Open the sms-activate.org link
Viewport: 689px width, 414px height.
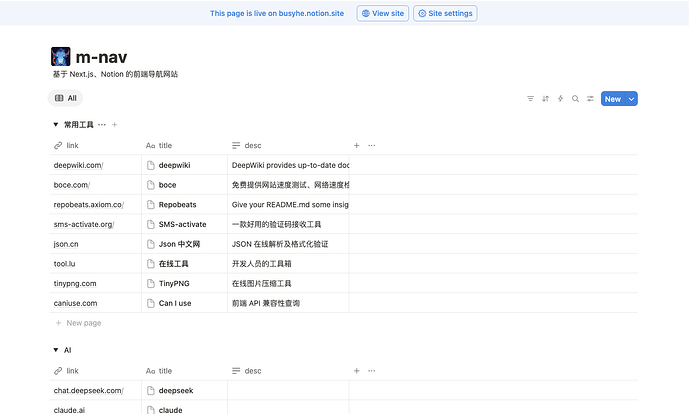coord(84,225)
